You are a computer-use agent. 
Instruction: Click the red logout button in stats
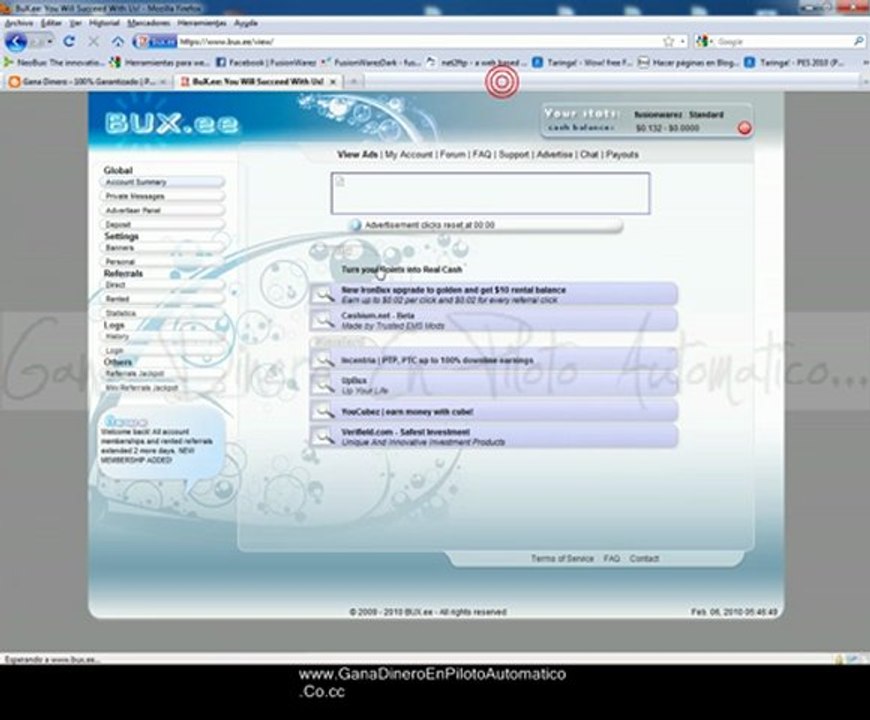(745, 128)
